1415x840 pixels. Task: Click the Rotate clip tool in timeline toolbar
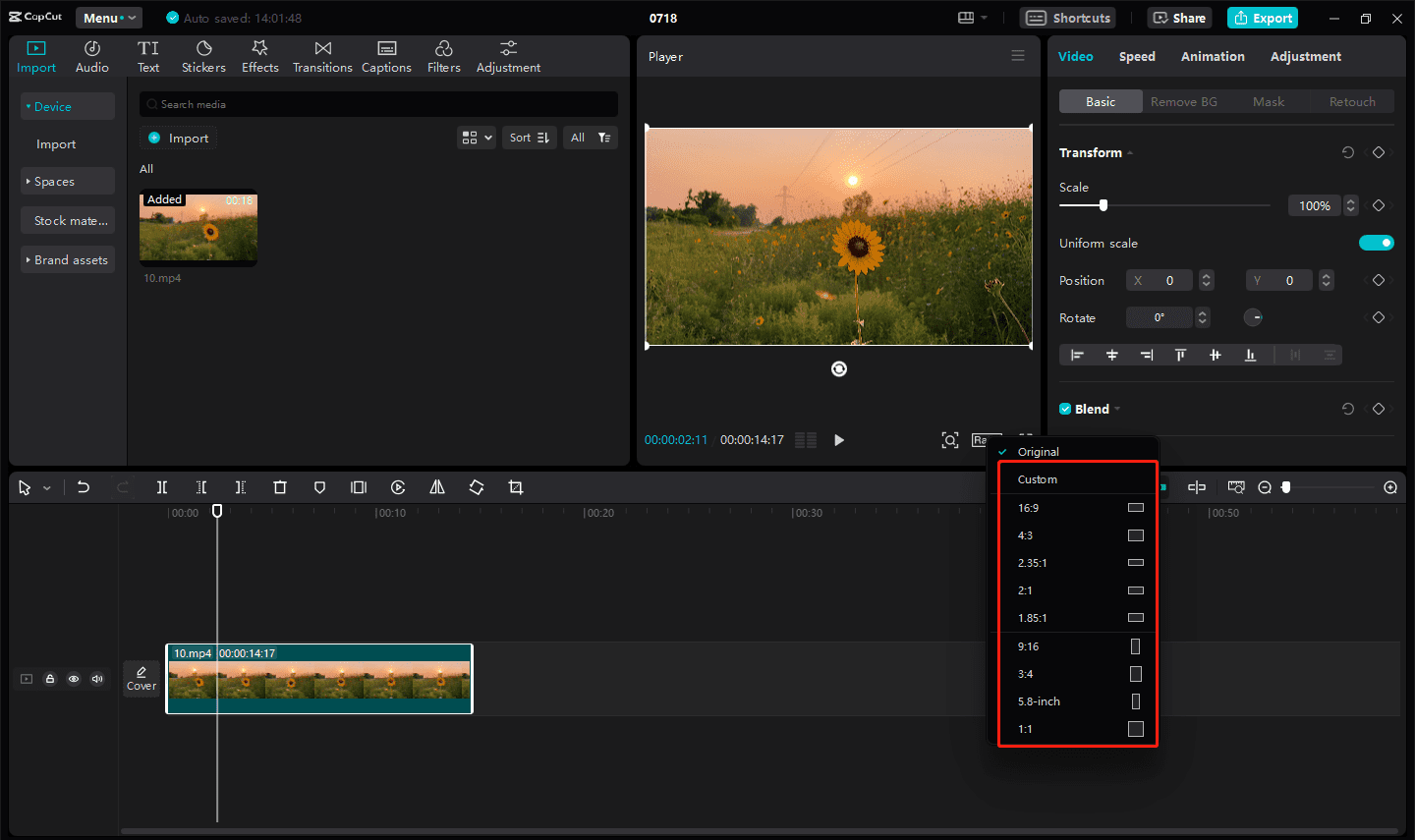(477, 487)
